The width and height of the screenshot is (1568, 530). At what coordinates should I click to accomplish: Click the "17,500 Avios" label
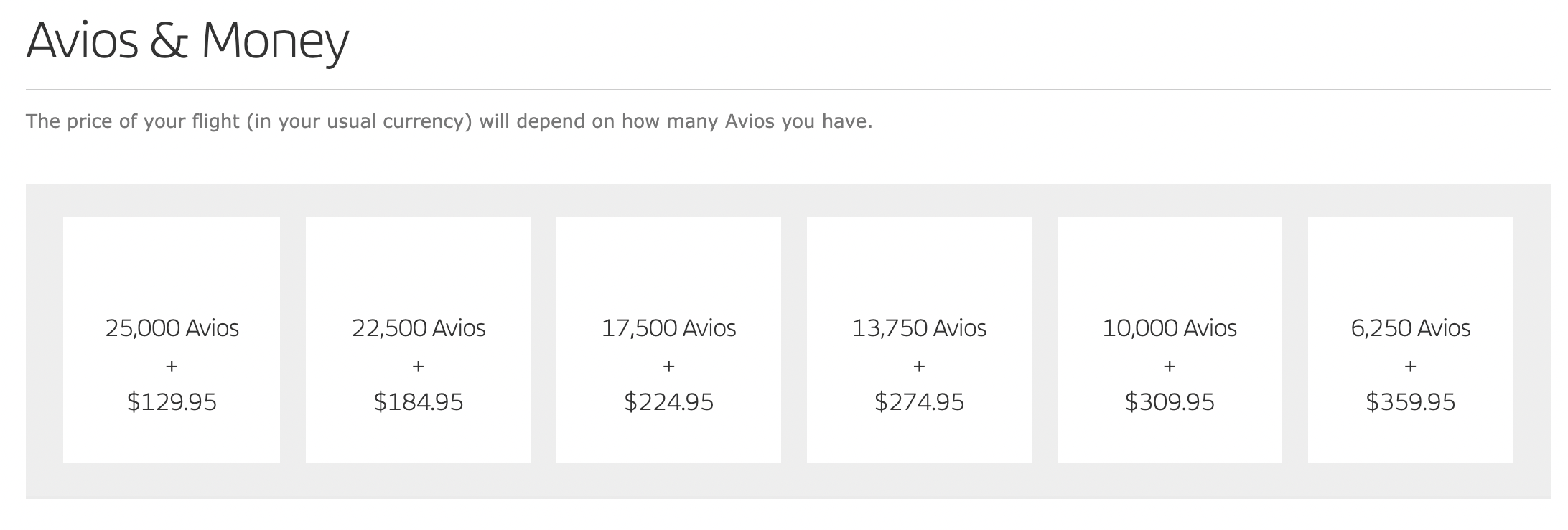668,328
